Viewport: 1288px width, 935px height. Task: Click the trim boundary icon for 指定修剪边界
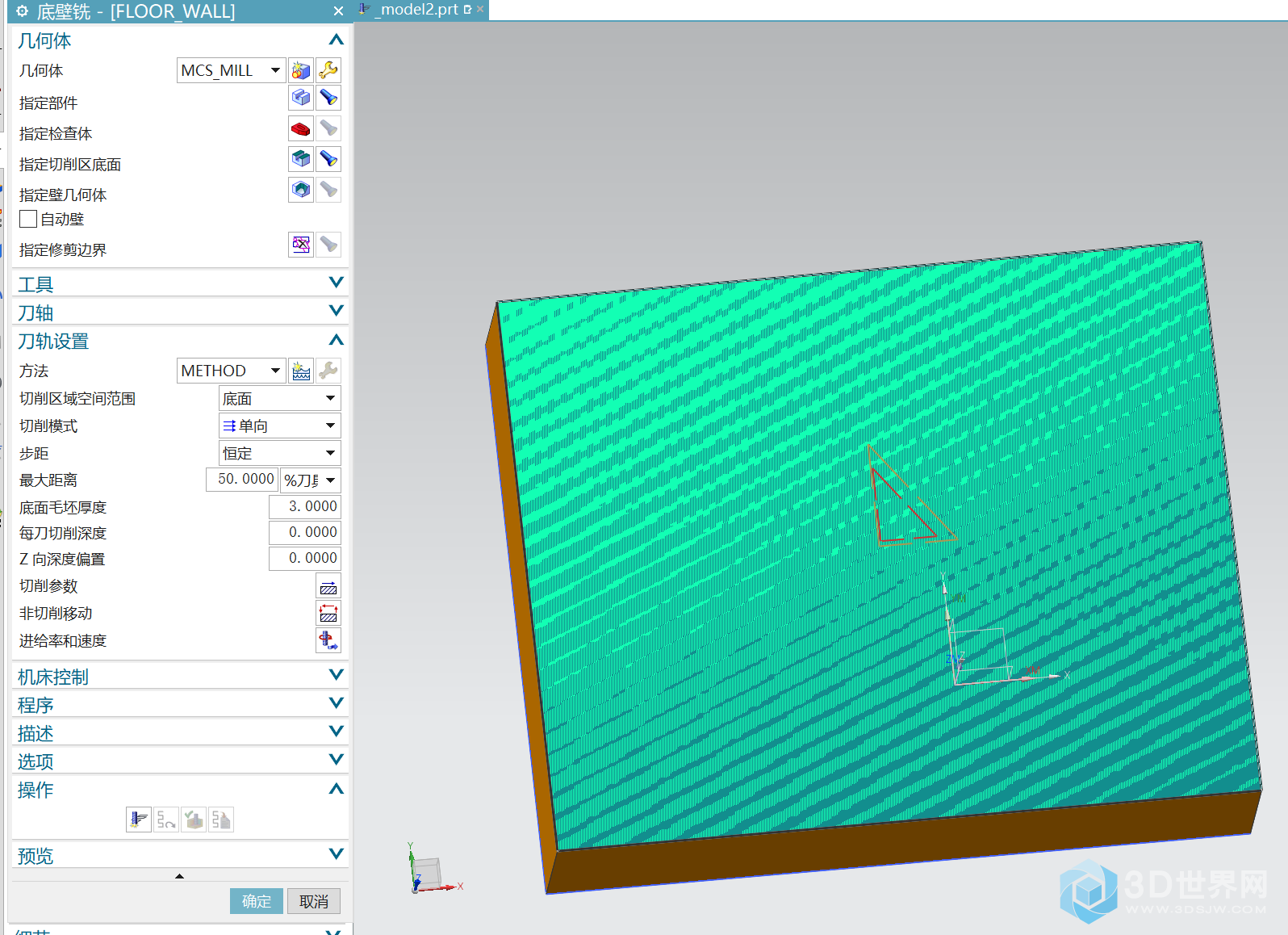click(301, 245)
